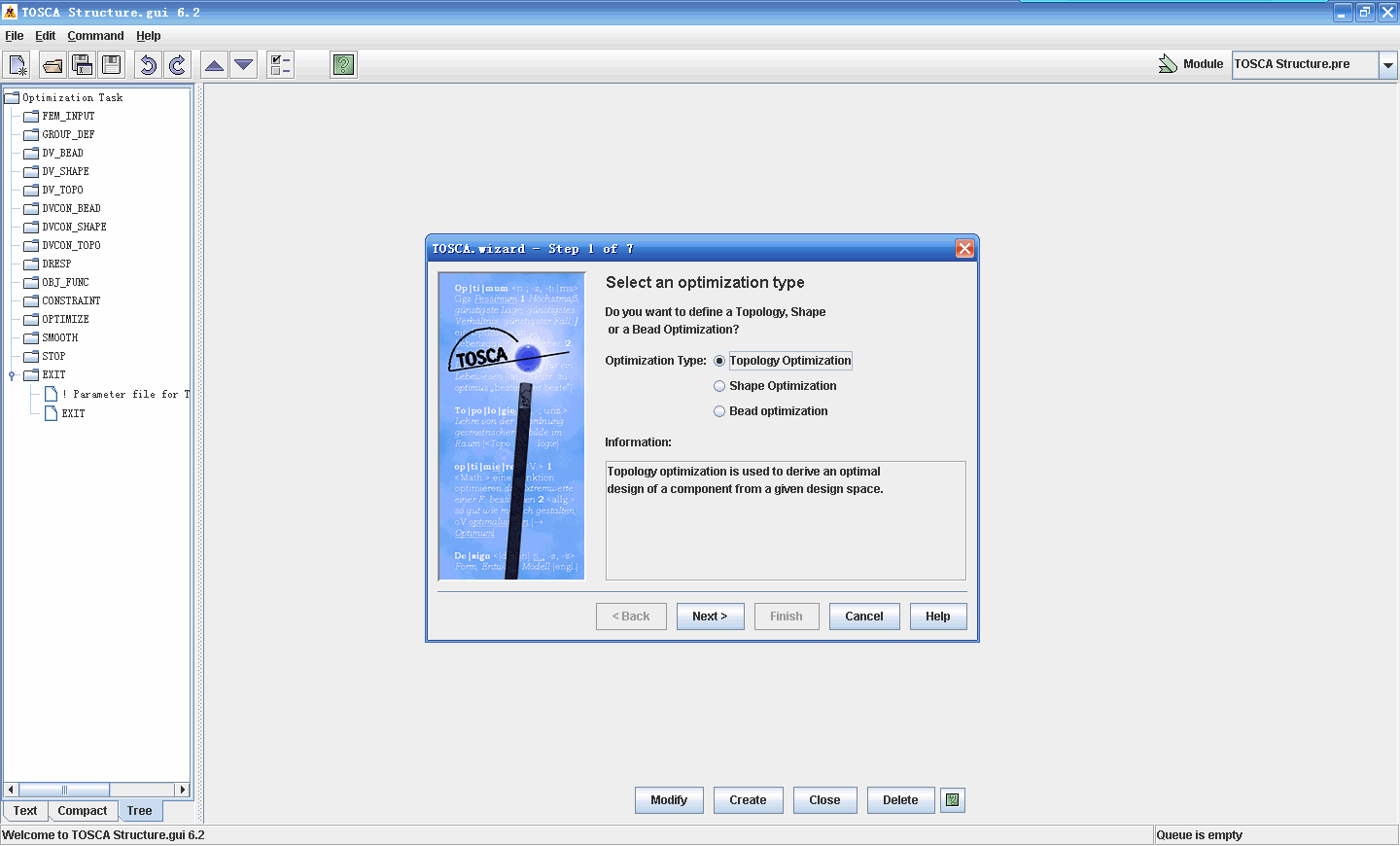Click the Module icon beside the combo box

coord(1168,64)
